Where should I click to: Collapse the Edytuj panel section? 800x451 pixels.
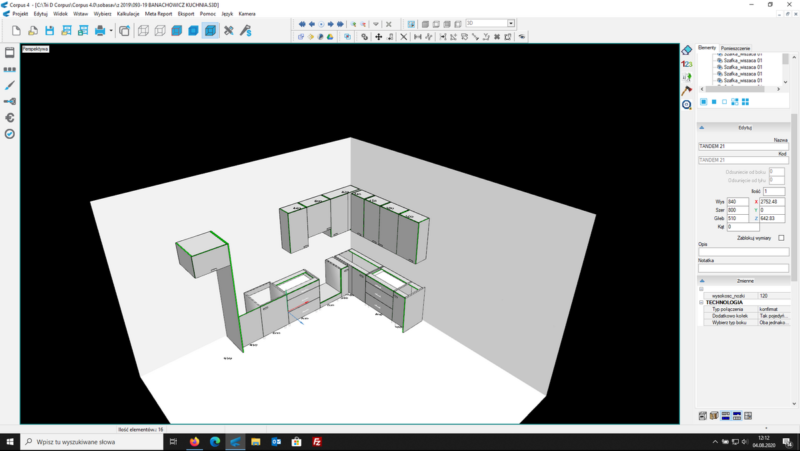pos(703,128)
